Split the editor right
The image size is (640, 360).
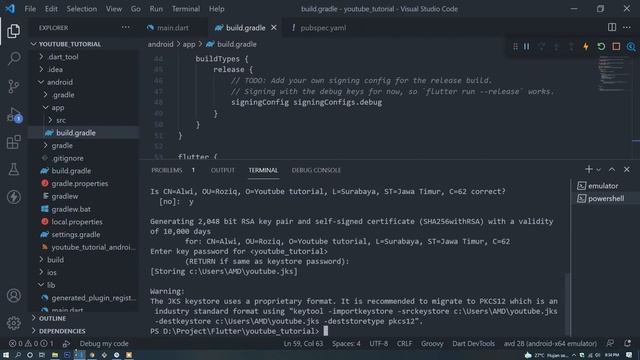(x=611, y=27)
